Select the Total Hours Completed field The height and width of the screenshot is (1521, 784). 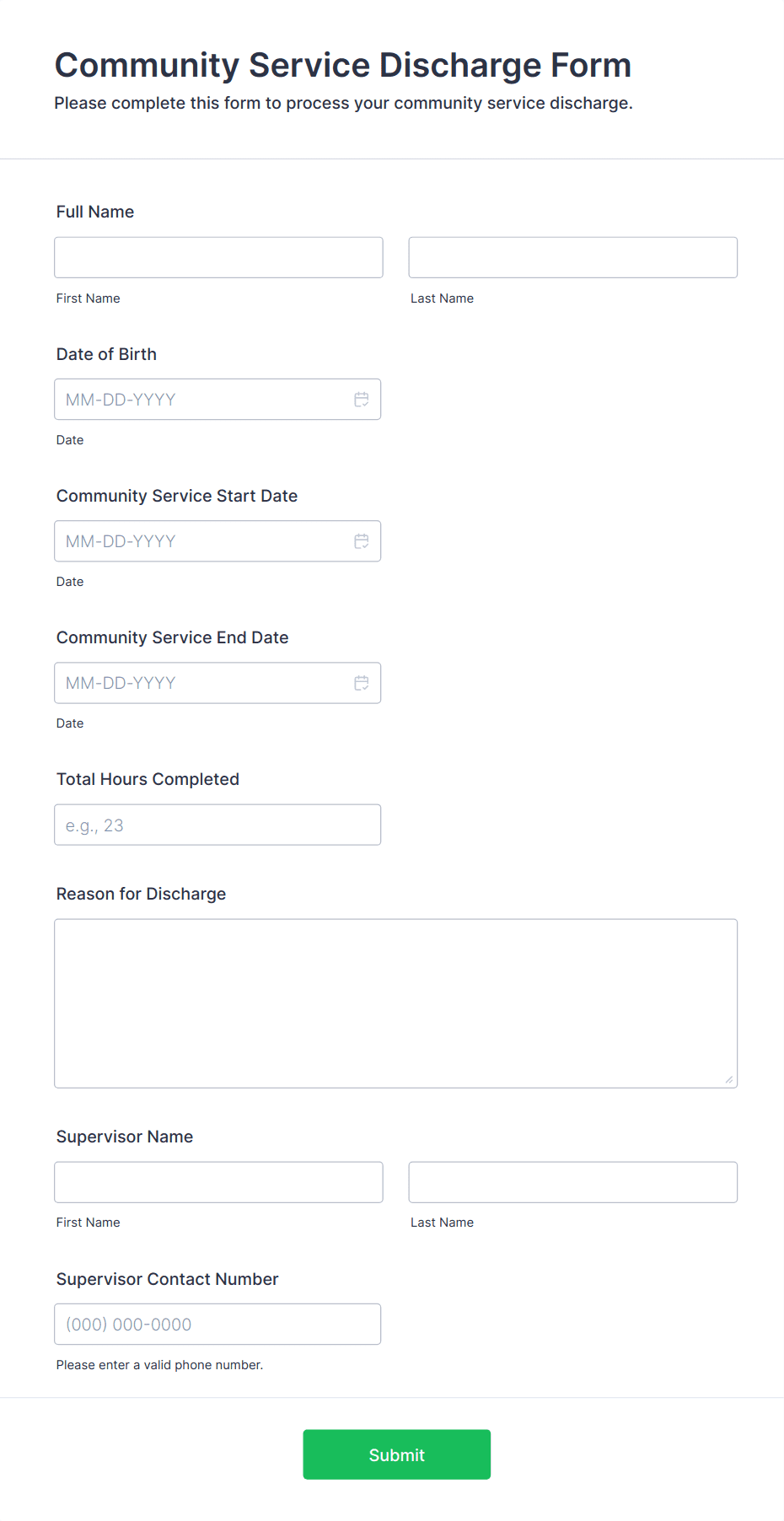click(x=217, y=825)
